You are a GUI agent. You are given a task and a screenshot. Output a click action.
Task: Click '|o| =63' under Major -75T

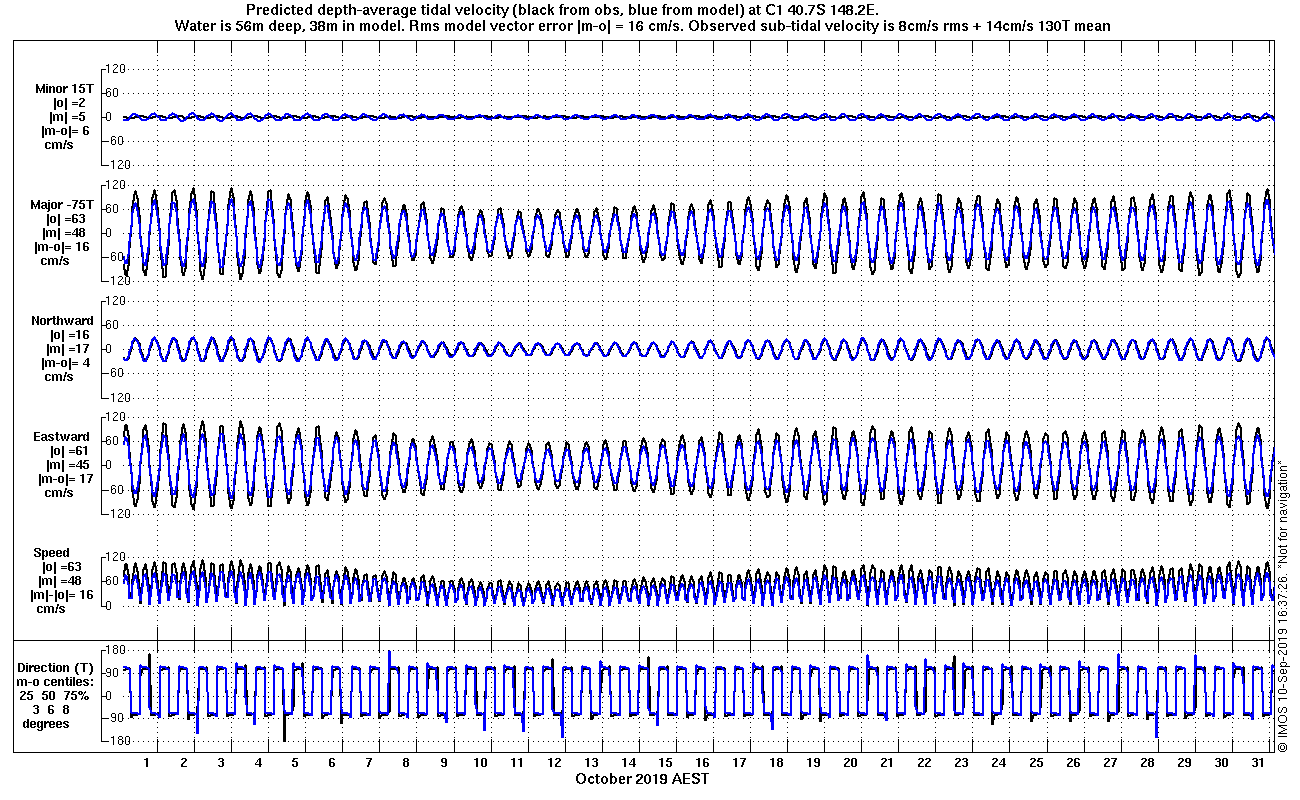click(66, 219)
